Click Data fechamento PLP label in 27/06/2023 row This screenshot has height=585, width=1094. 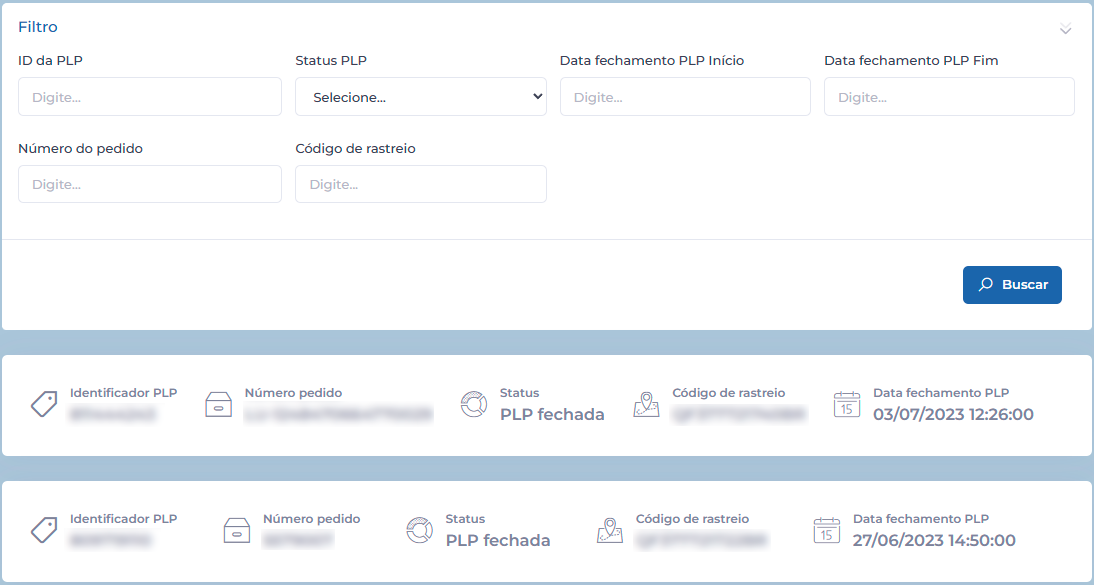[x=921, y=519]
